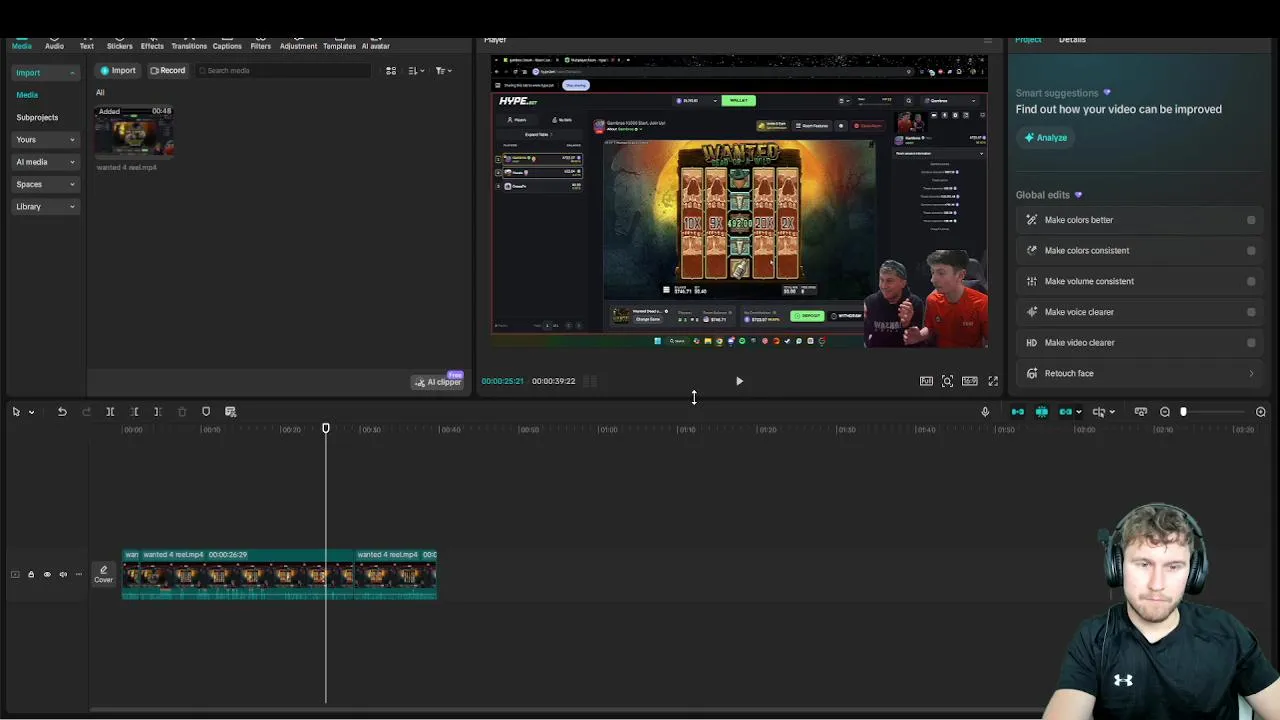1280x720 pixels.
Task: Open the Effects tab
Action: (x=152, y=45)
